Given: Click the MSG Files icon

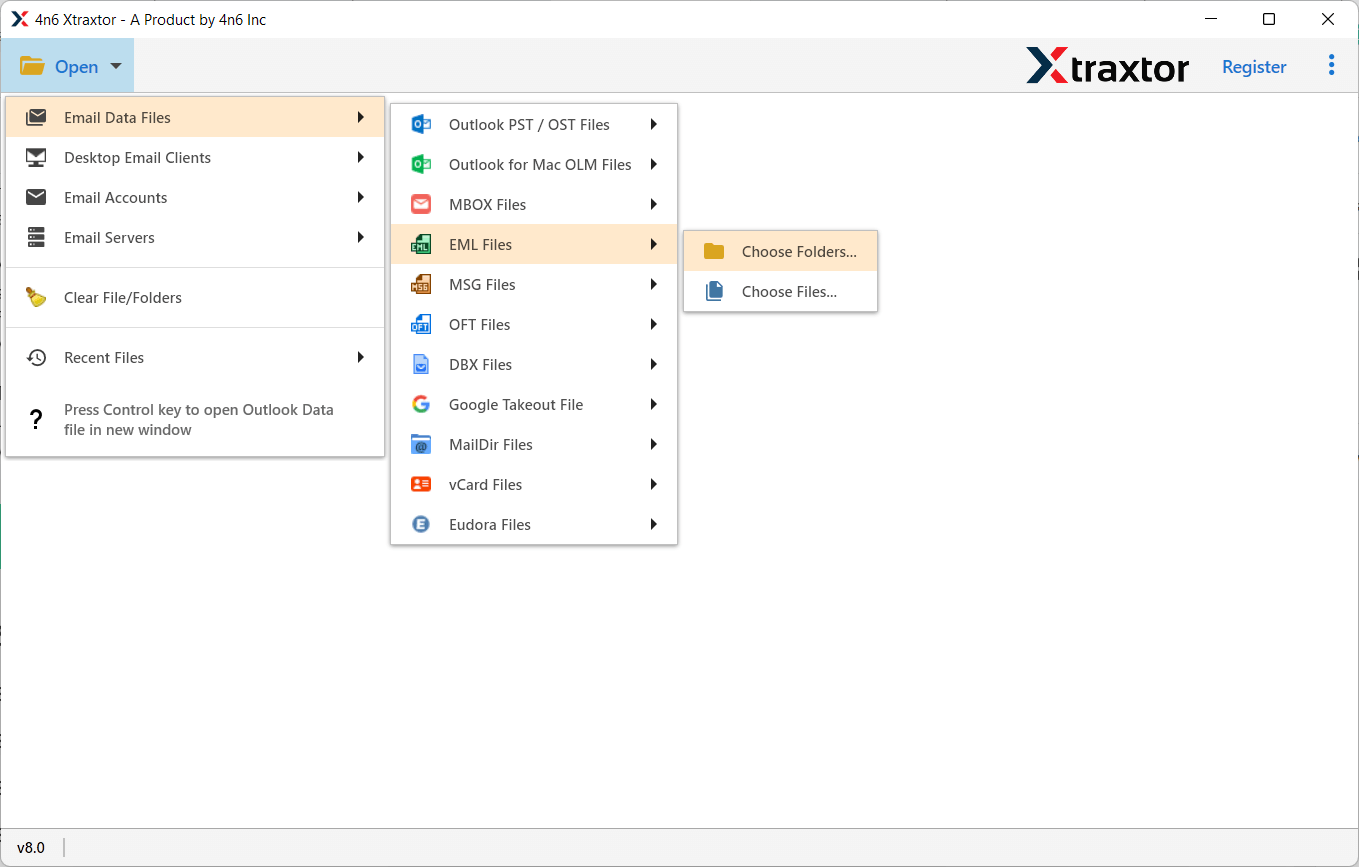Looking at the screenshot, I should tap(421, 284).
